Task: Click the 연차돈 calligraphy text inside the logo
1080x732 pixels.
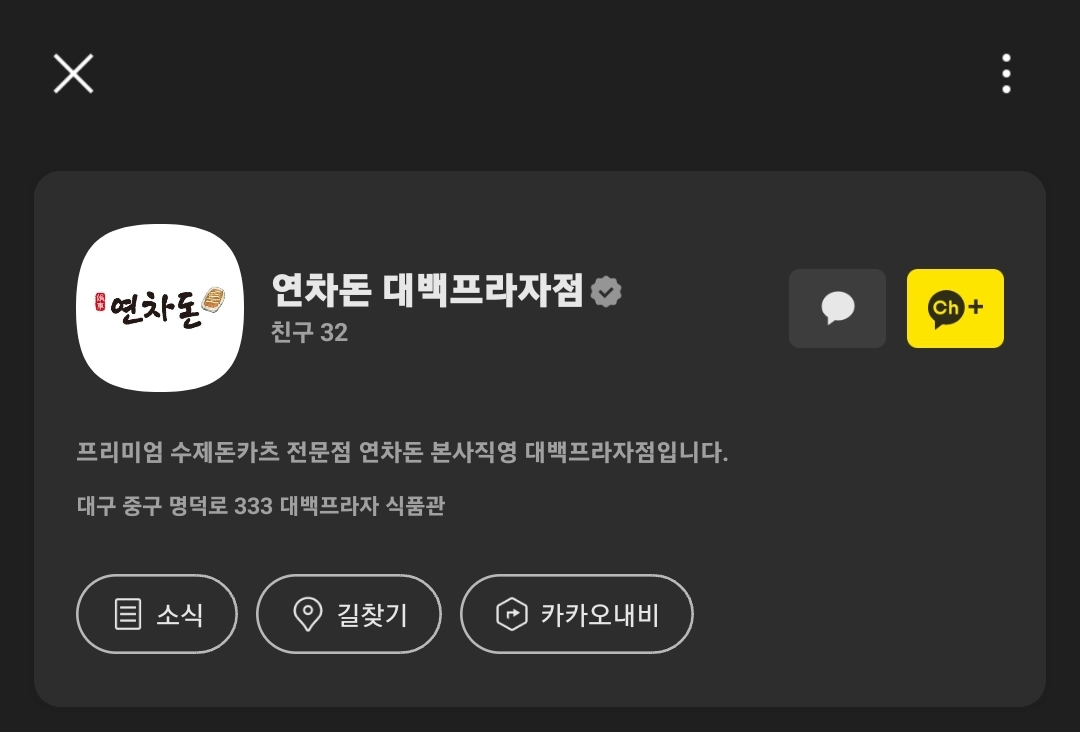Action: pos(155,310)
